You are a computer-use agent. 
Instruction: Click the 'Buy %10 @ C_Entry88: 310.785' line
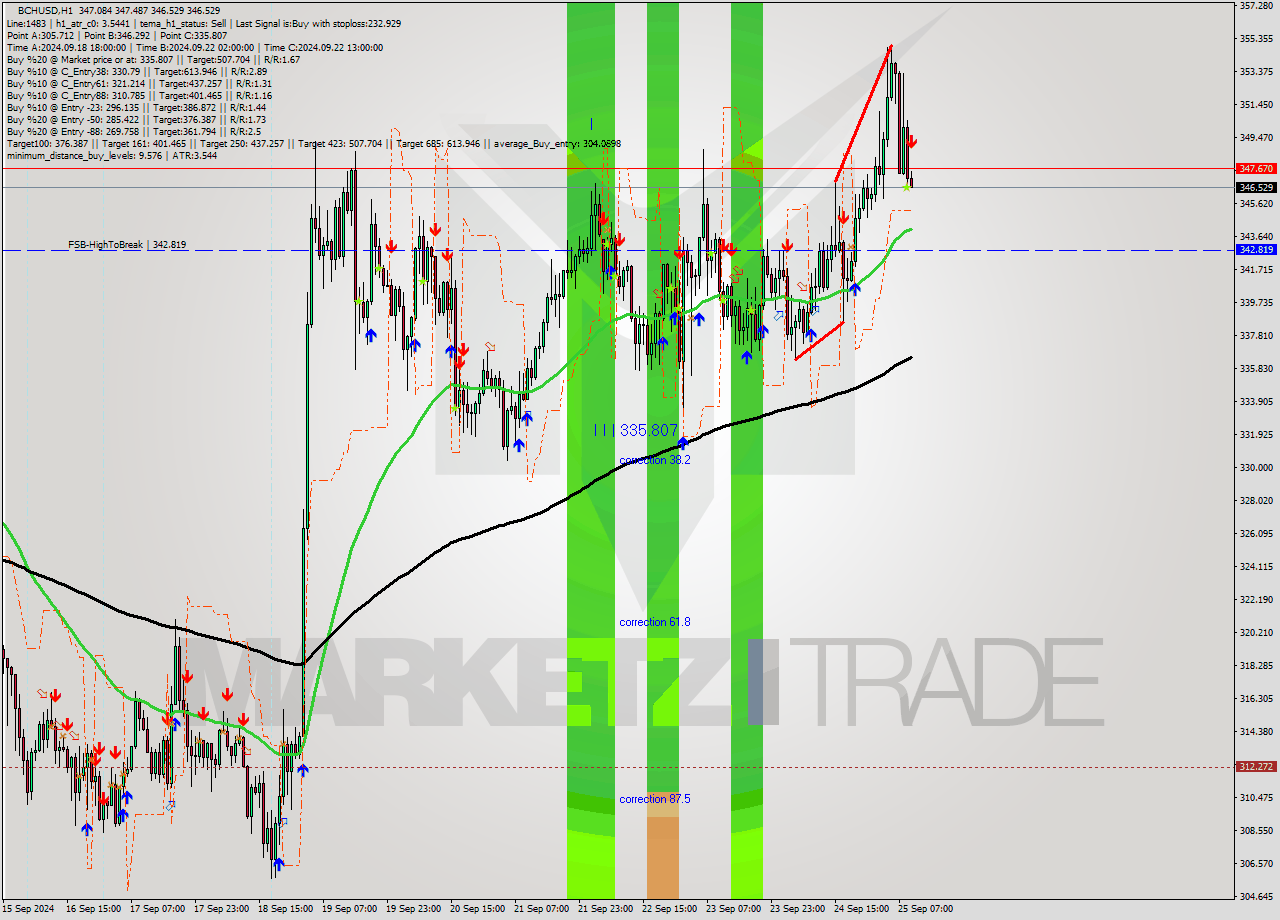[x=139, y=95]
